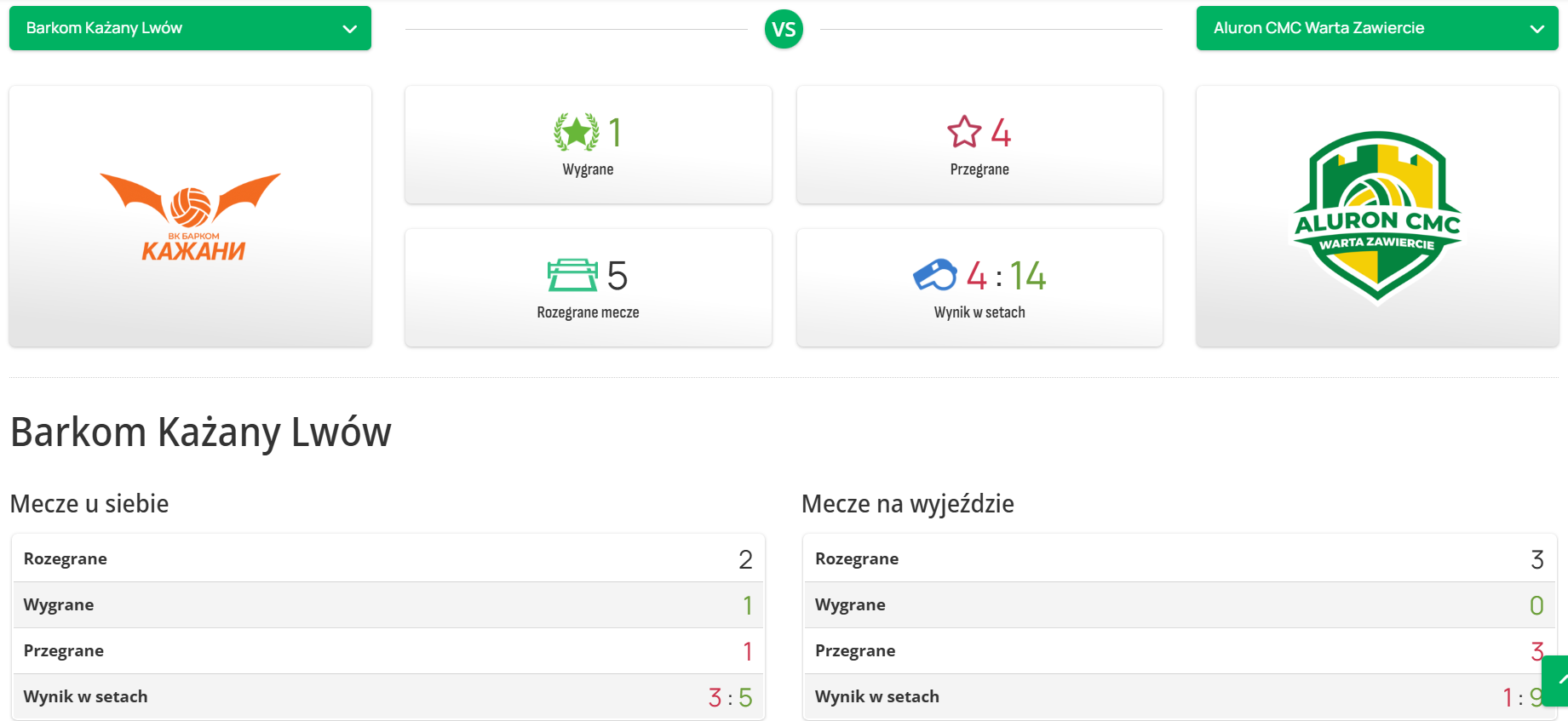Select the Rozegrane mecze label
The width and height of the screenshot is (1568, 721).
pyautogui.click(x=588, y=312)
